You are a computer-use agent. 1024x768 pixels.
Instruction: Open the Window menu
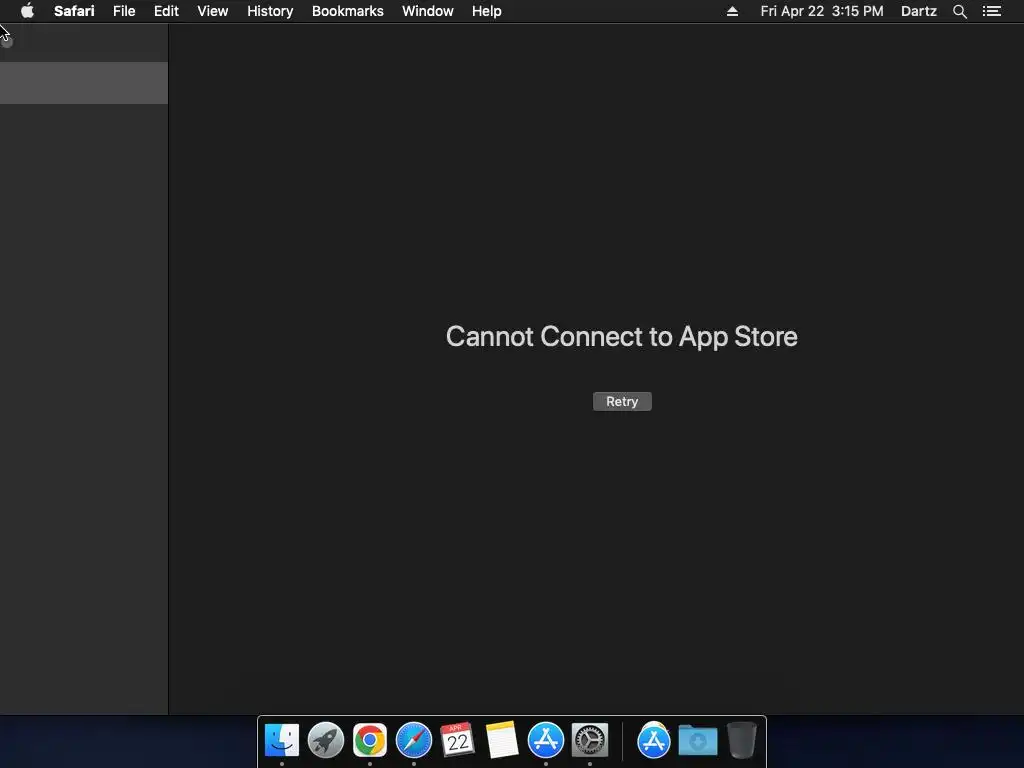(x=428, y=11)
